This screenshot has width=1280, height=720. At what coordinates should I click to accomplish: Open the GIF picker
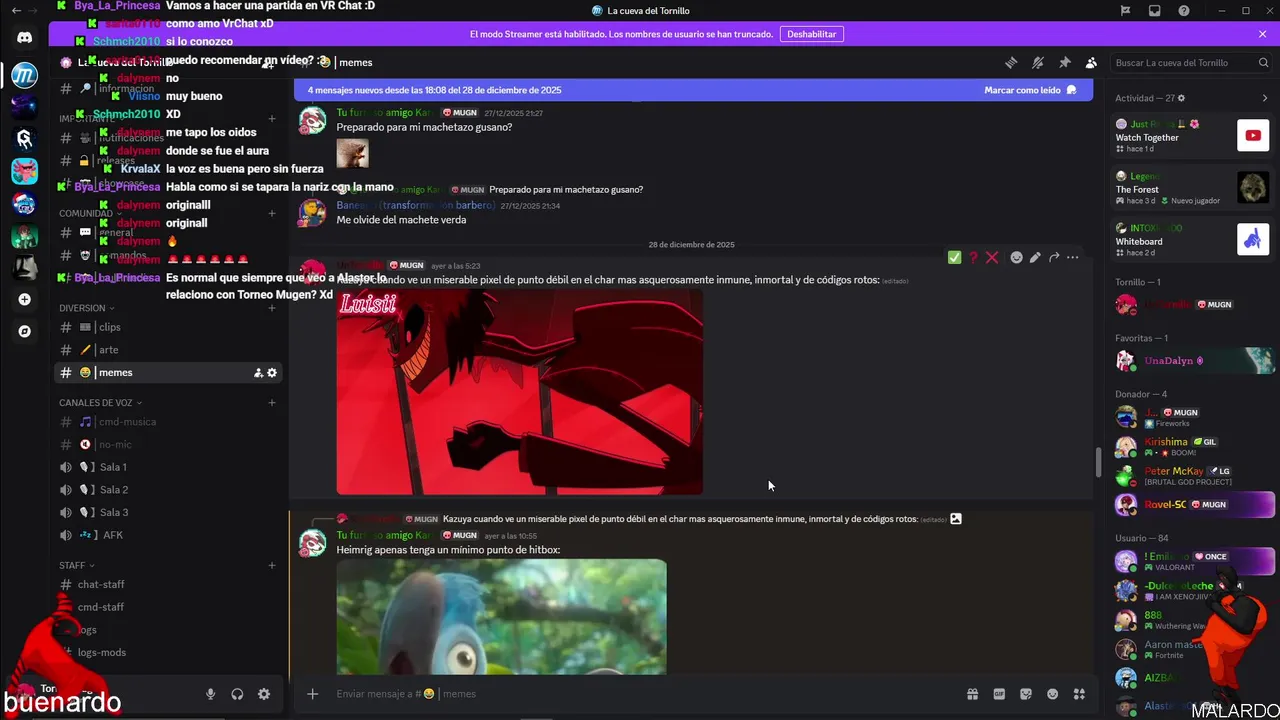pos(999,694)
